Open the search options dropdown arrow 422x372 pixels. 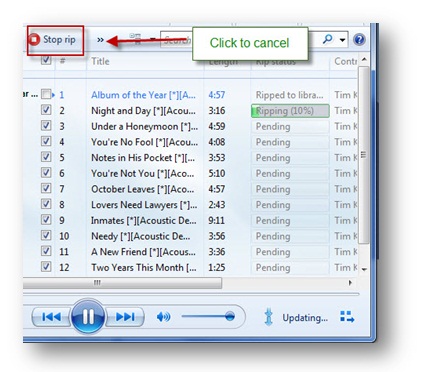click(x=342, y=40)
